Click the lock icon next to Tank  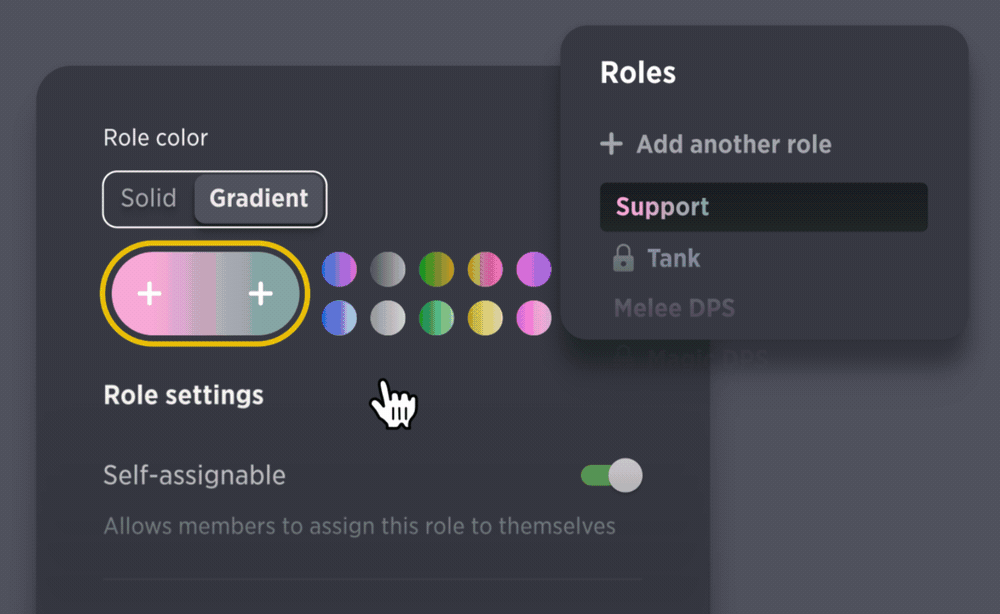click(x=623, y=258)
